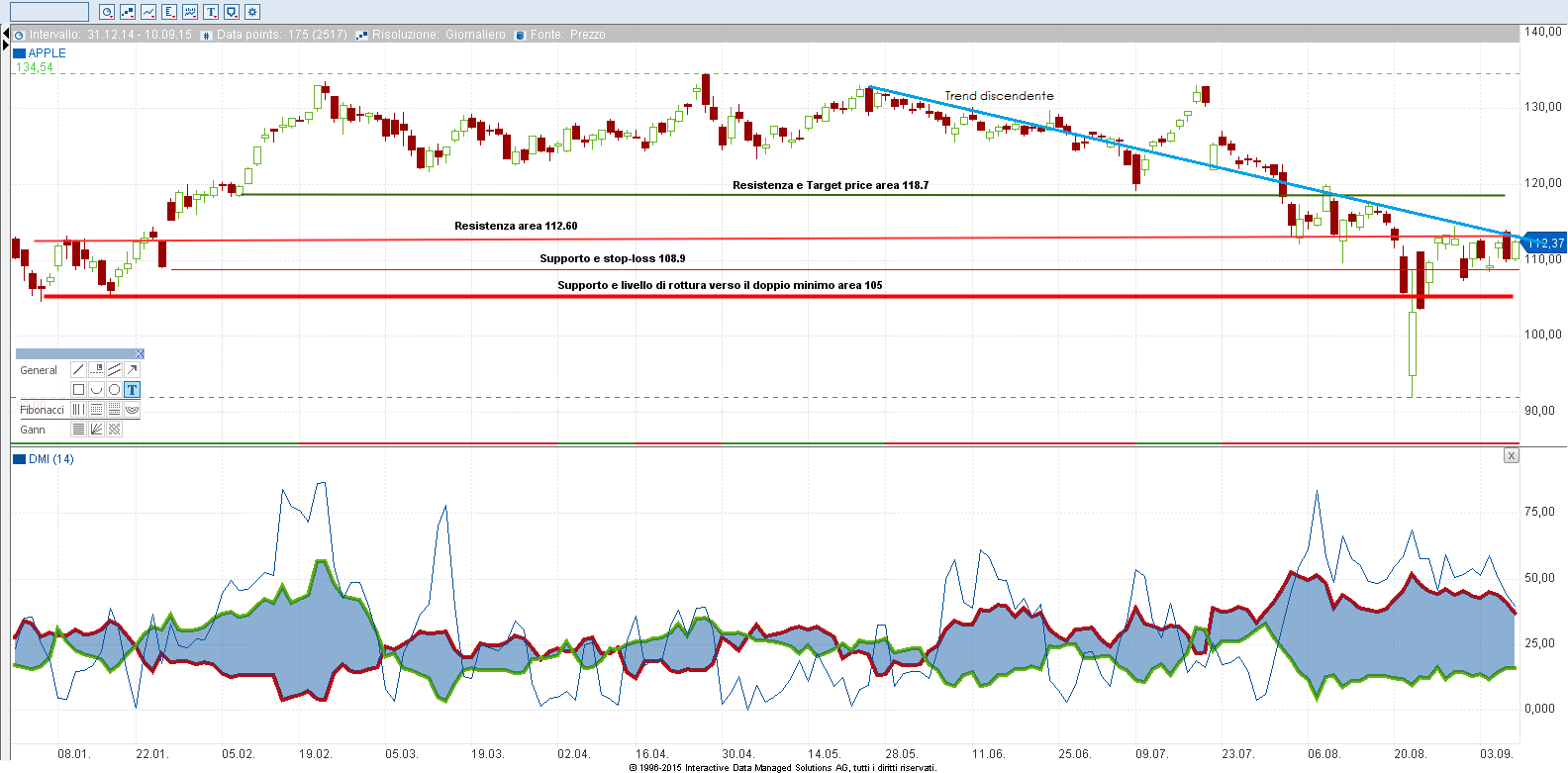The image size is (1568, 773).
Task: Select the parallel channel lines drawing tool
Action: (114, 370)
